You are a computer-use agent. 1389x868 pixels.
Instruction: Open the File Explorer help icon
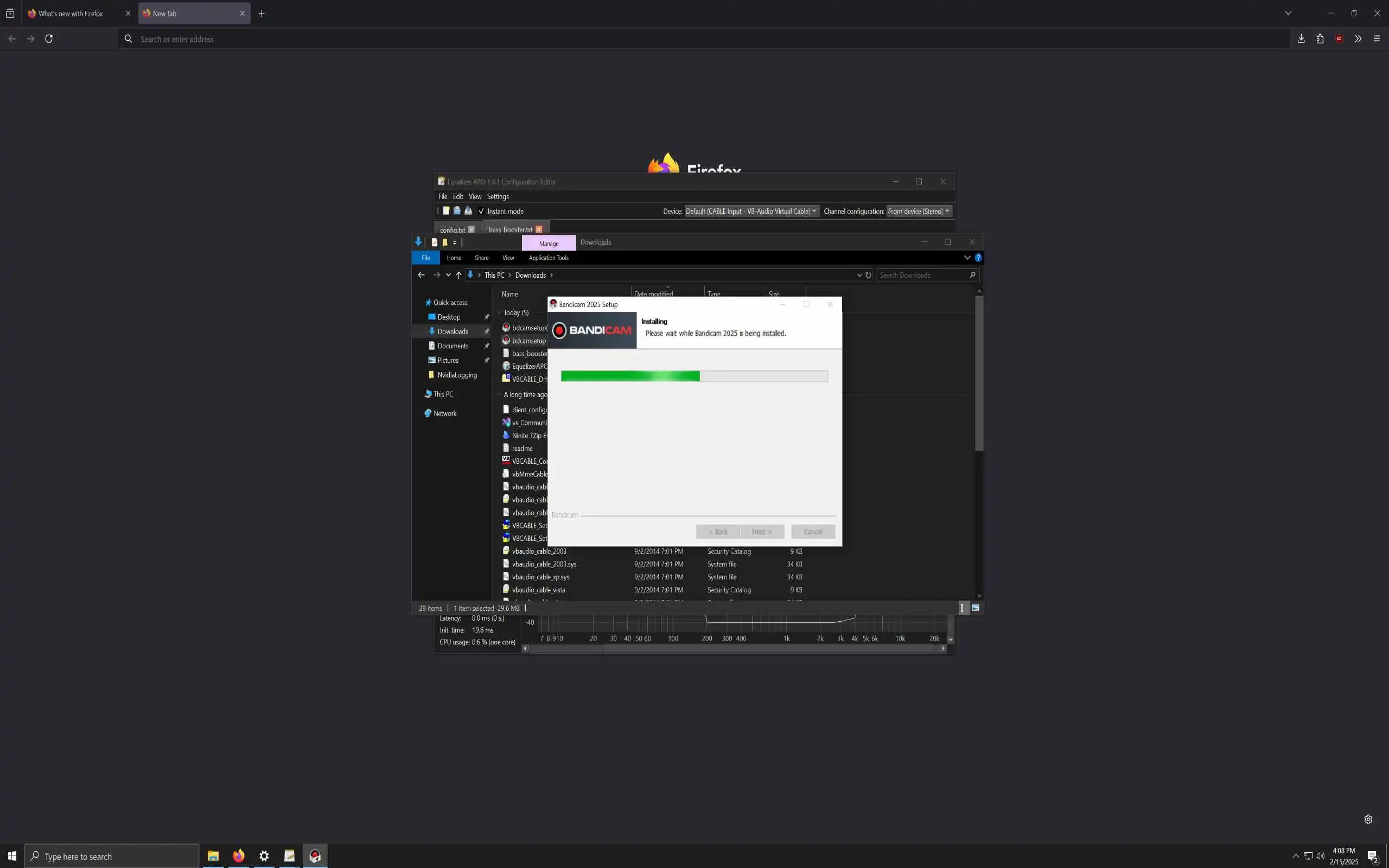[x=978, y=258]
